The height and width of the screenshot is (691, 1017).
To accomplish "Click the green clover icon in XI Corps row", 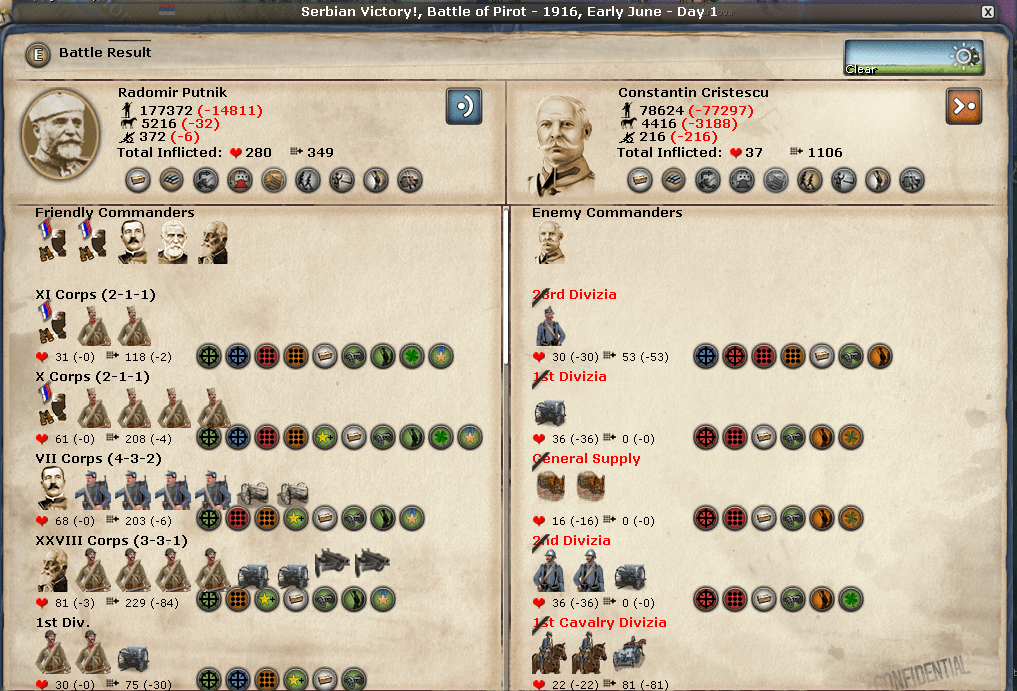I will [x=412, y=356].
